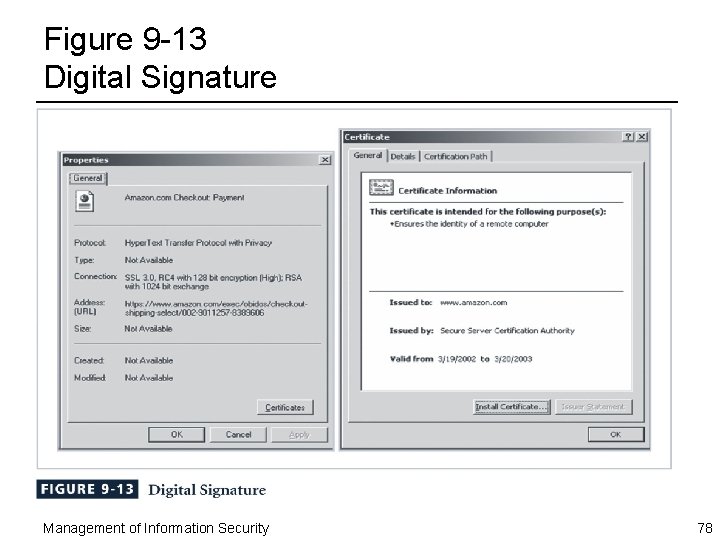Click the Created value 'Not Available'
Screen dimensions: 720x540
(149, 360)
